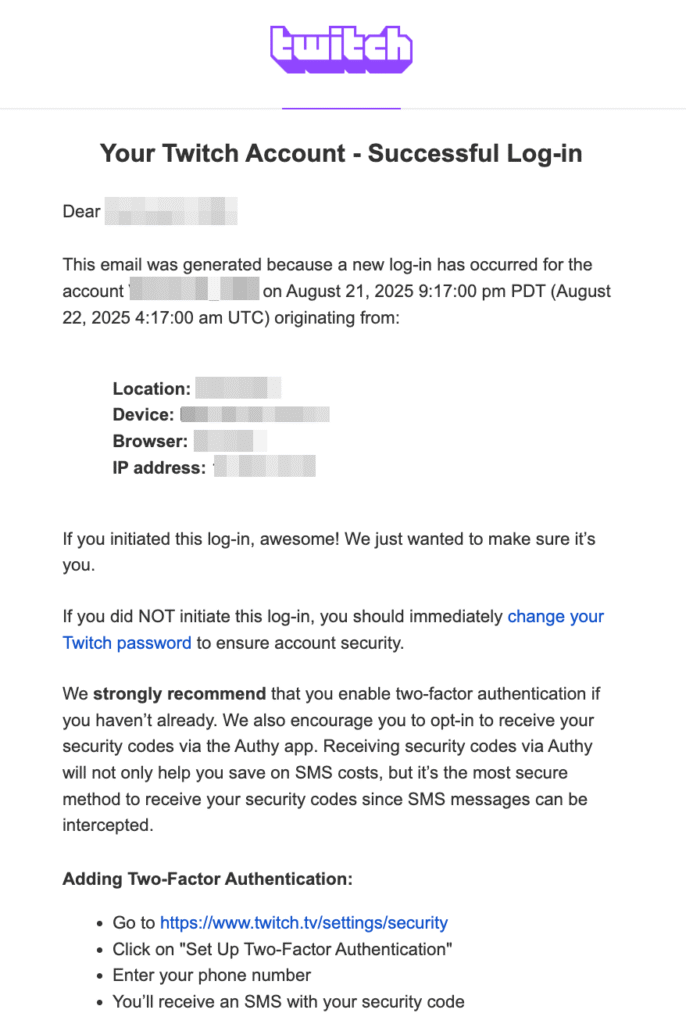Open the twitch.tv/settings/security link

[x=303, y=923]
